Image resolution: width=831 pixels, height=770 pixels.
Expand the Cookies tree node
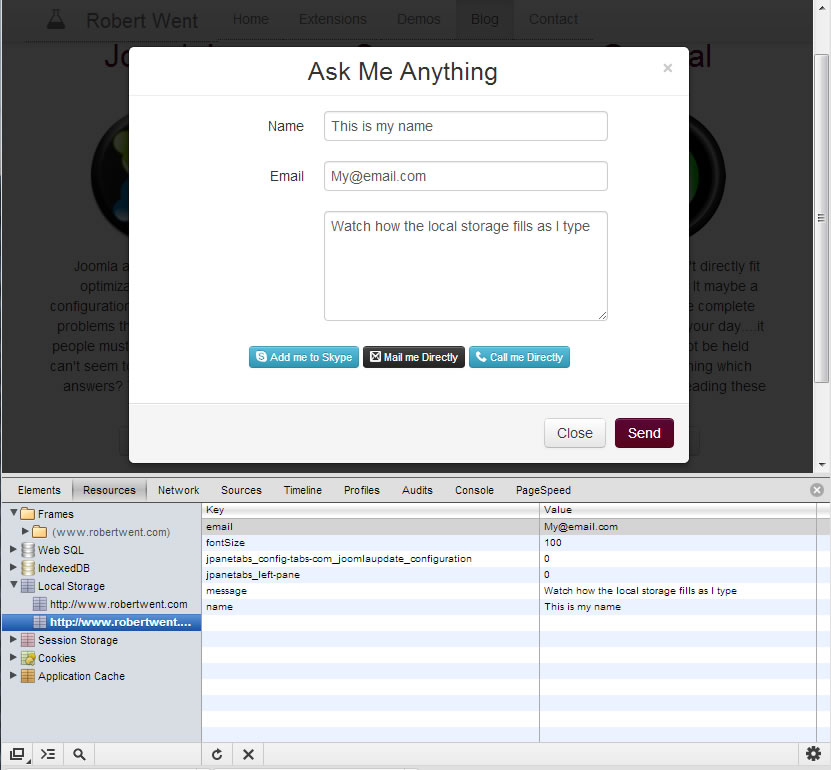click(x=13, y=658)
